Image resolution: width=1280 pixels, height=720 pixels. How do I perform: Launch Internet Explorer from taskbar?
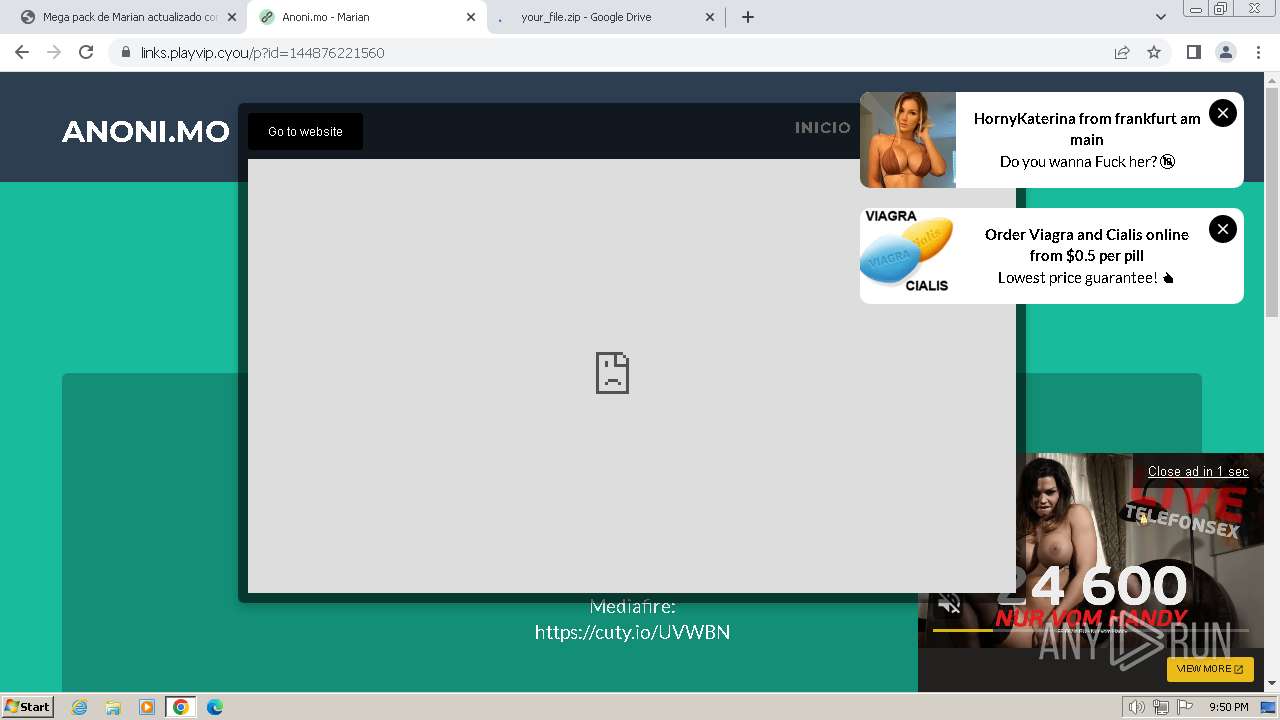click(x=79, y=707)
